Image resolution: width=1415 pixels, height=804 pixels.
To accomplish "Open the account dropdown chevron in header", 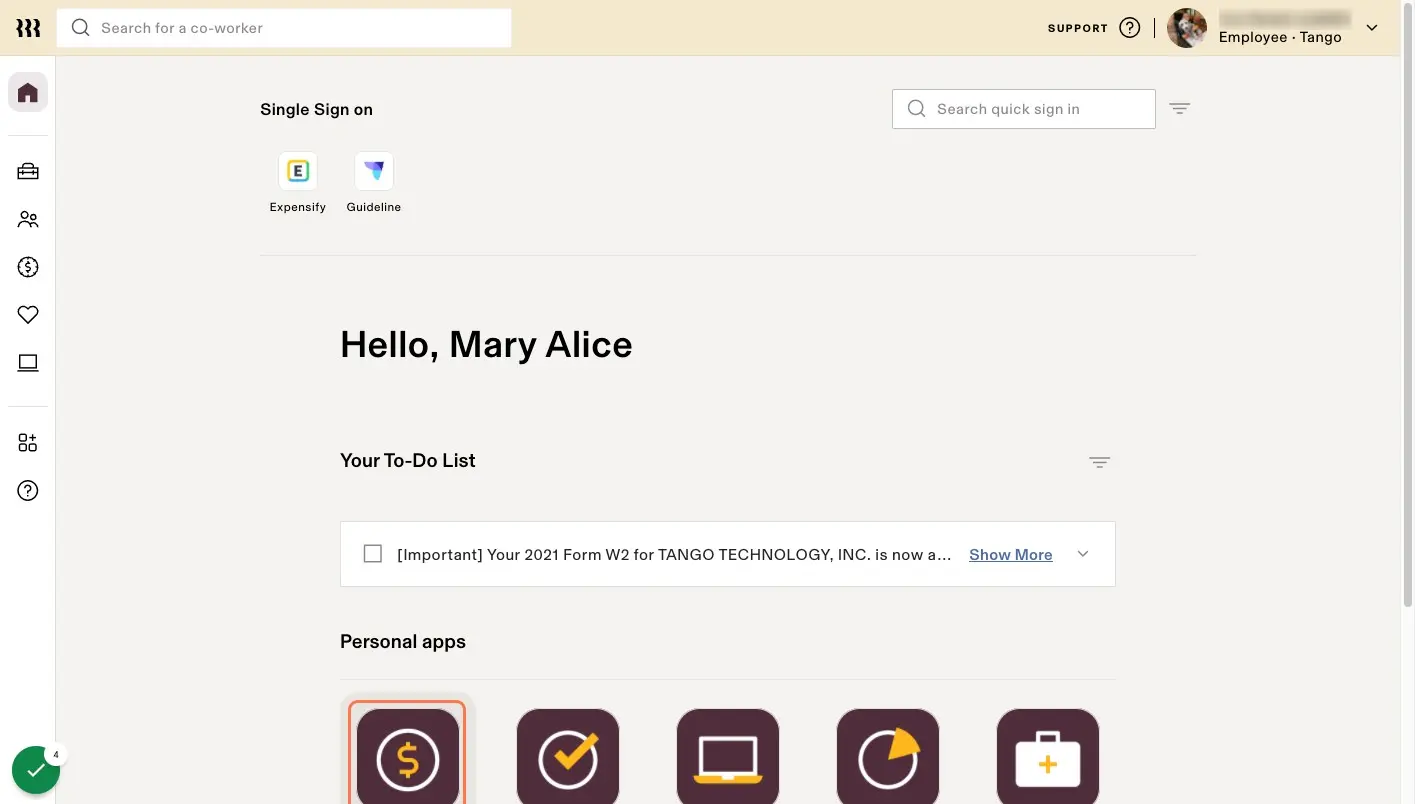I will [1372, 28].
